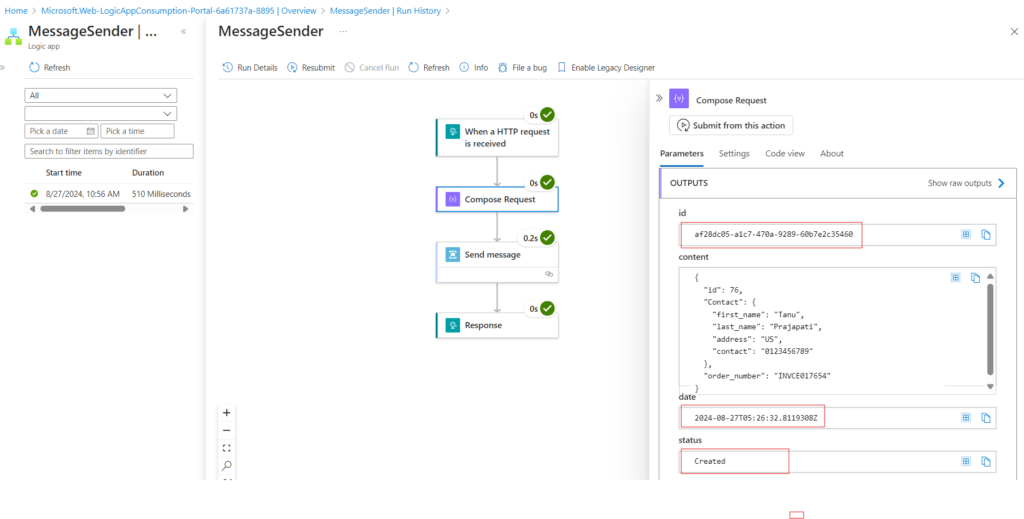The height and width of the screenshot is (519, 1024).
Task: Copy the status Created value
Action: (986, 462)
